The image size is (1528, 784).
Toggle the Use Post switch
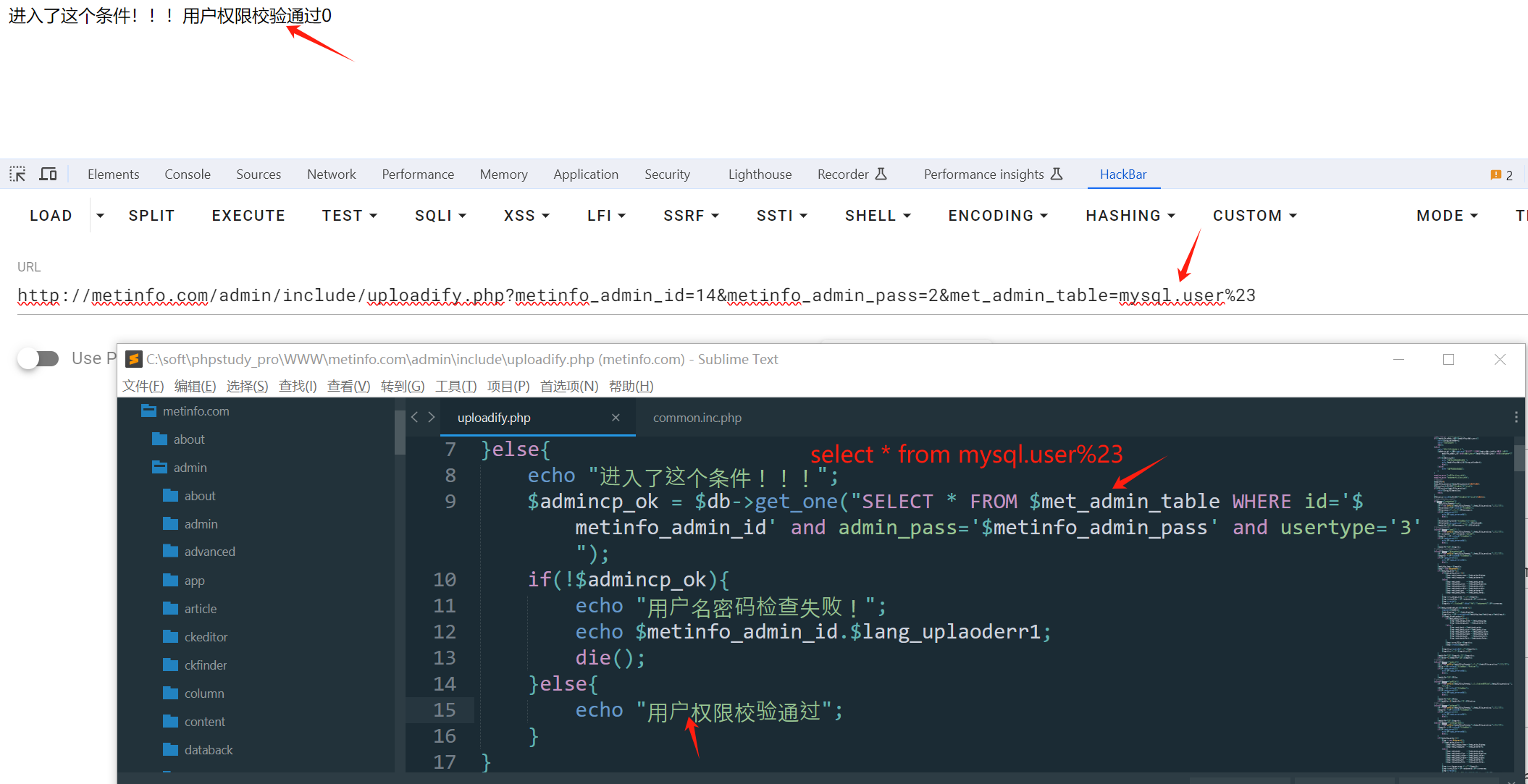(38, 358)
